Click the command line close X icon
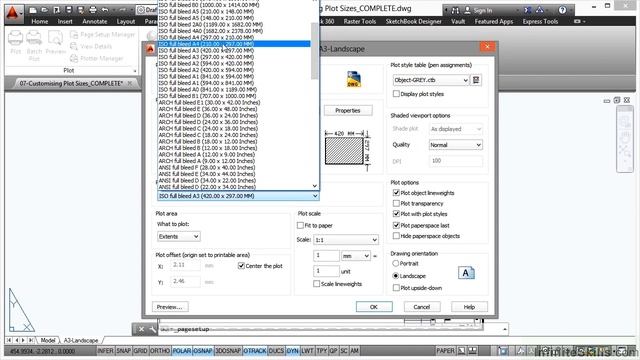 [x=141, y=329]
